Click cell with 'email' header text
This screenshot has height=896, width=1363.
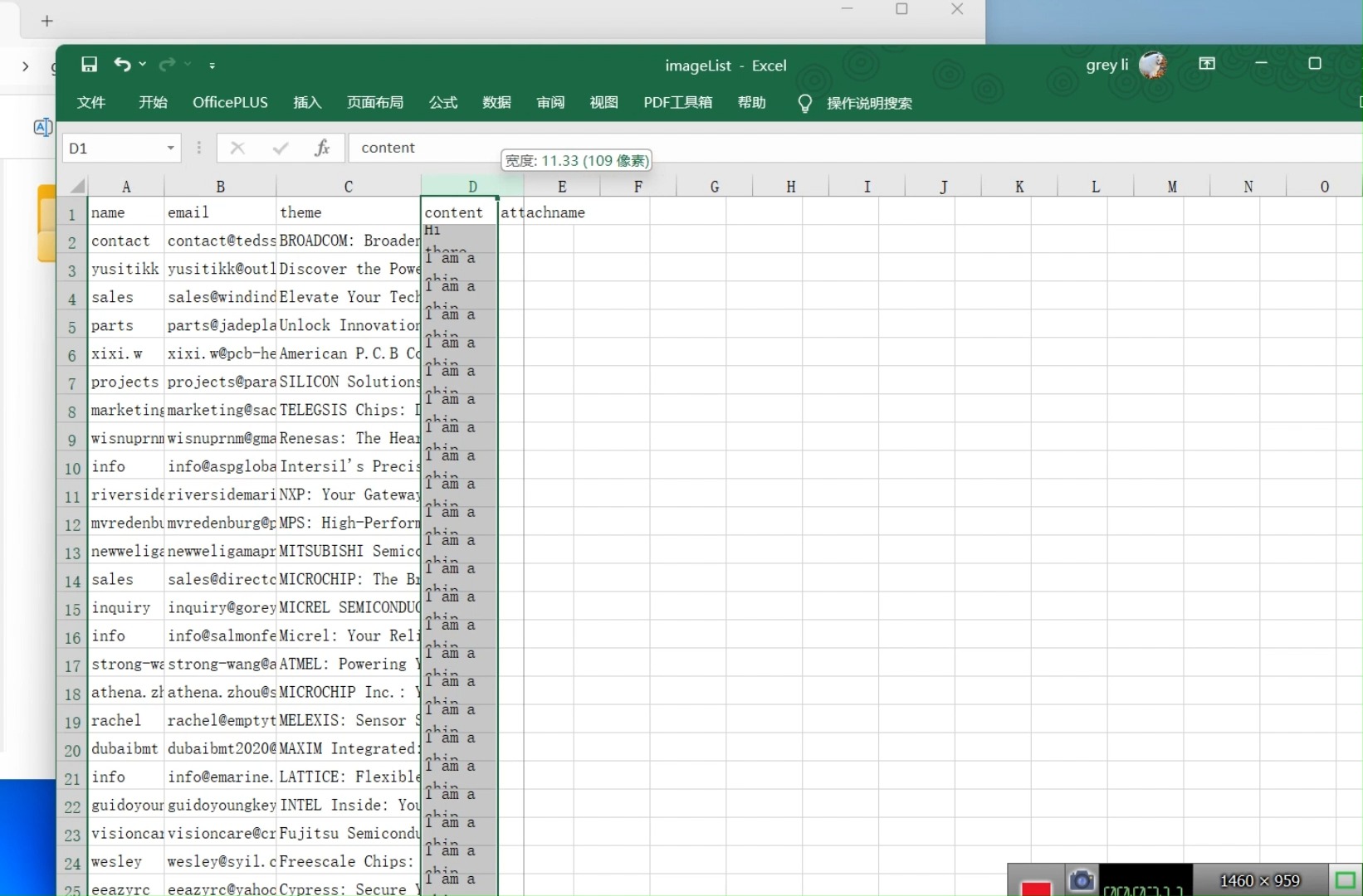point(220,212)
